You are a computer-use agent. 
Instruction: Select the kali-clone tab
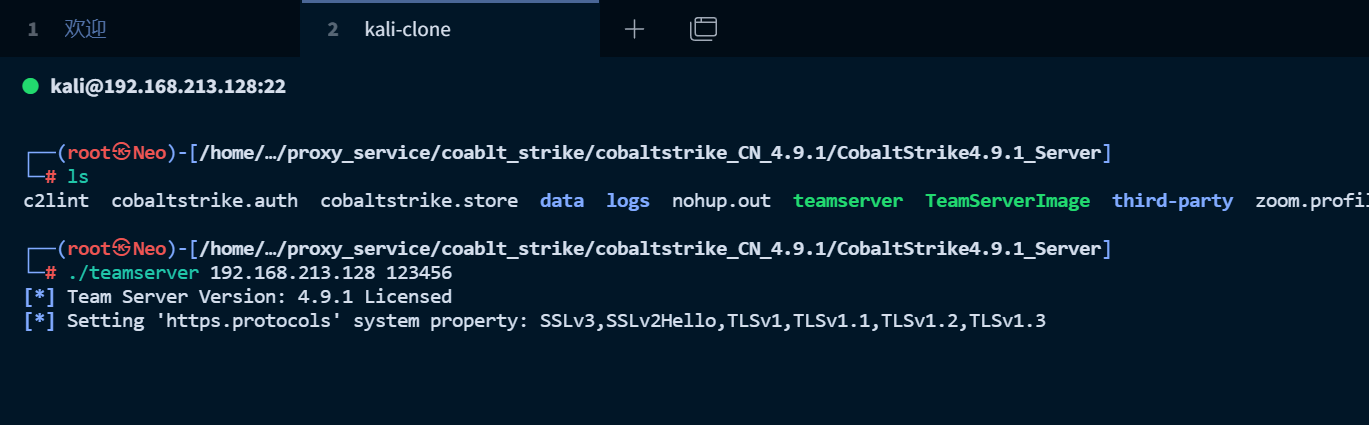407,29
